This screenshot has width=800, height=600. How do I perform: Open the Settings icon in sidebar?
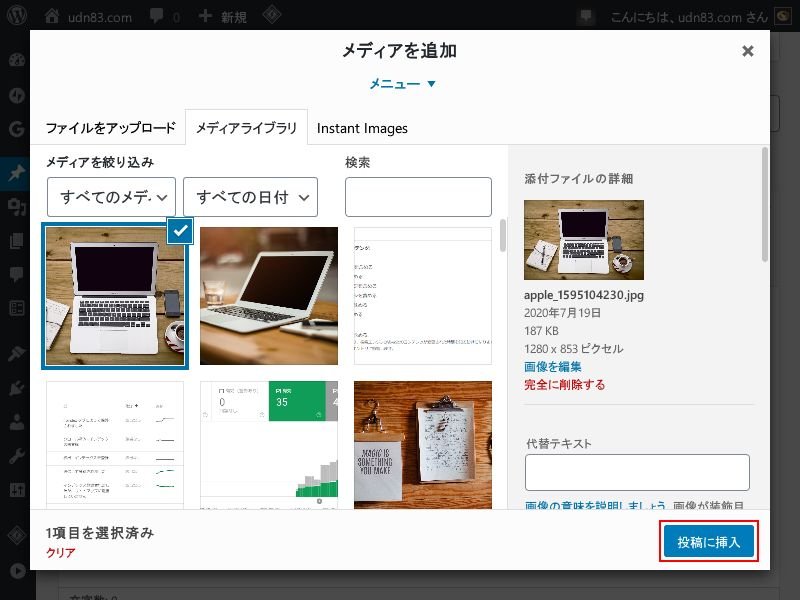16,490
